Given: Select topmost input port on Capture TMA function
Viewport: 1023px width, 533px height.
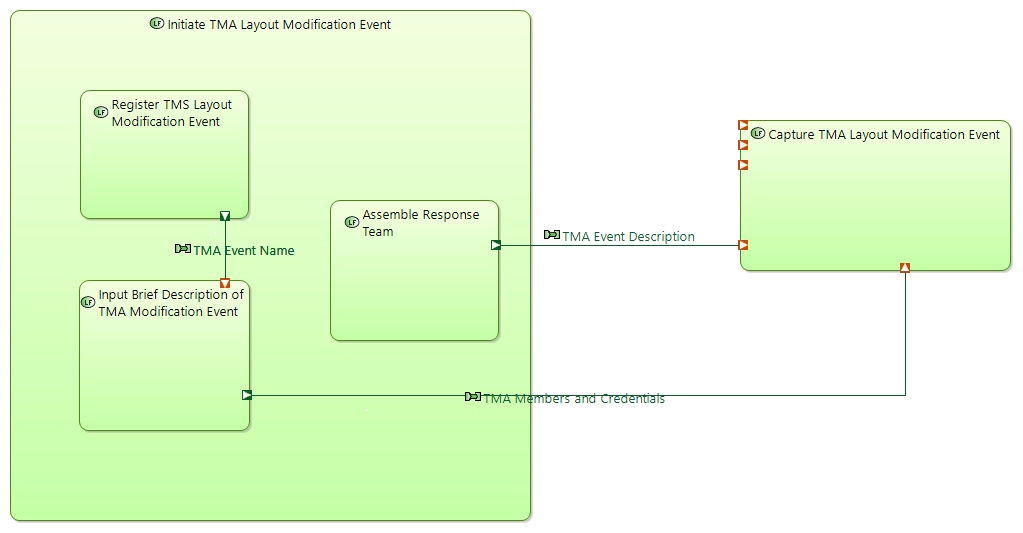Looking at the screenshot, I should pos(743,125).
